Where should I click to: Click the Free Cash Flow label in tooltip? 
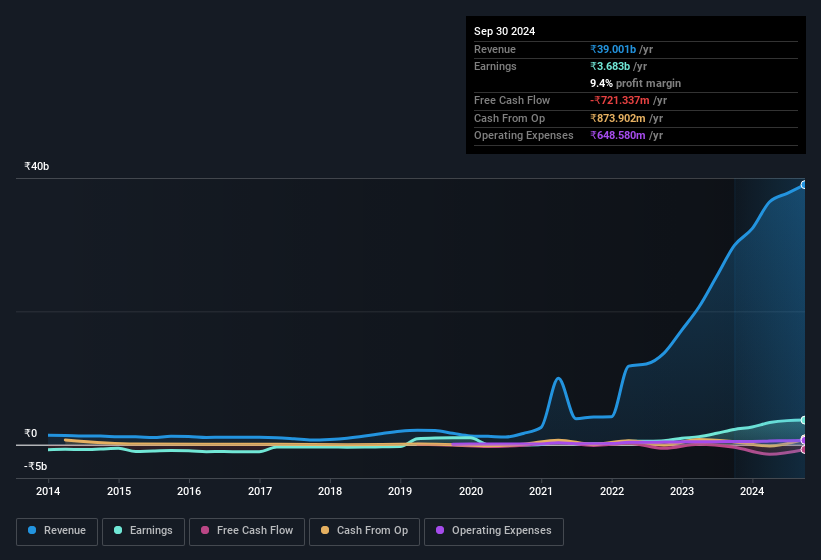coord(512,100)
